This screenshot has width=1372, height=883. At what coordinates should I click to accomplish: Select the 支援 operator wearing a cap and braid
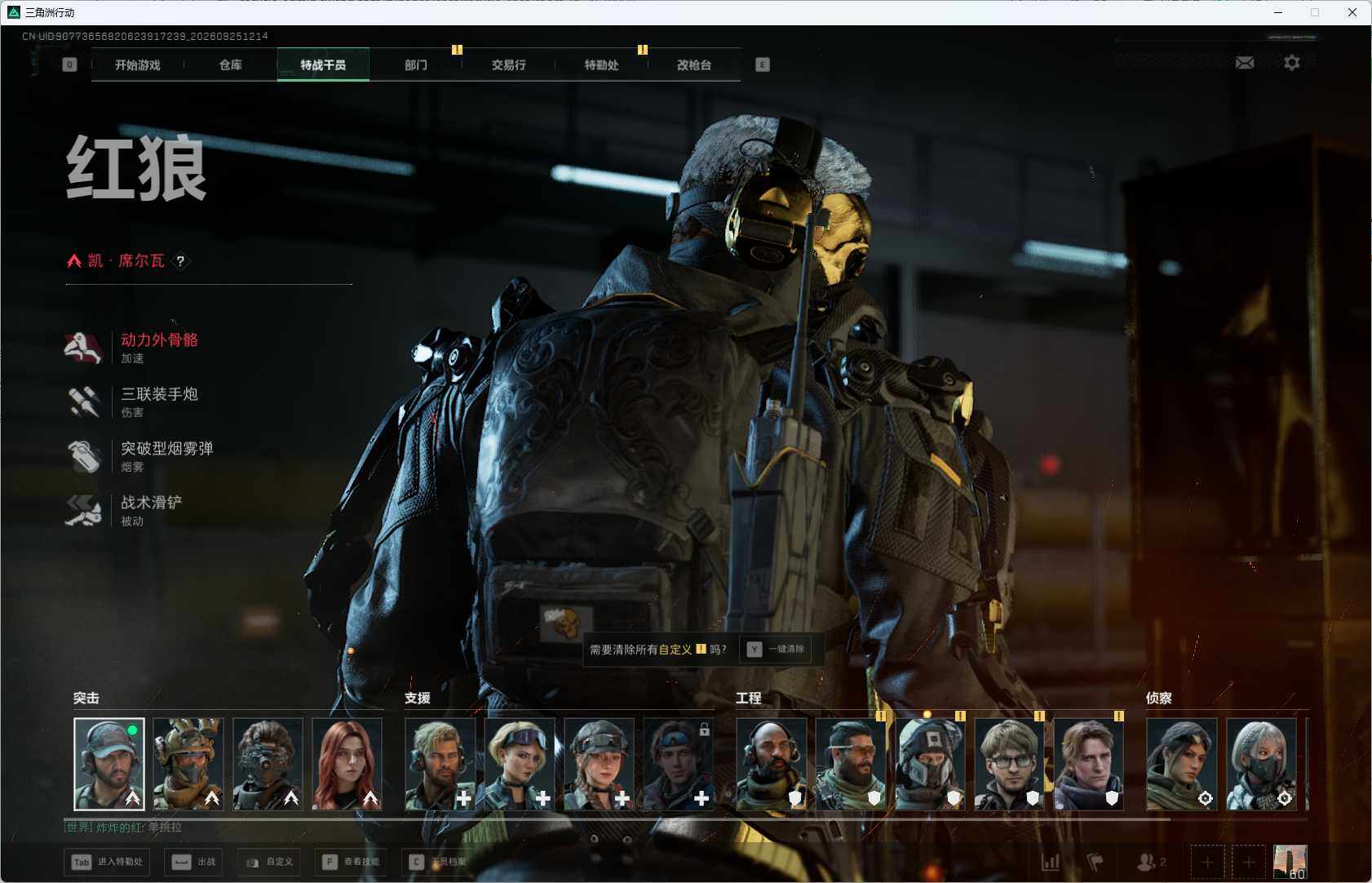point(598,764)
